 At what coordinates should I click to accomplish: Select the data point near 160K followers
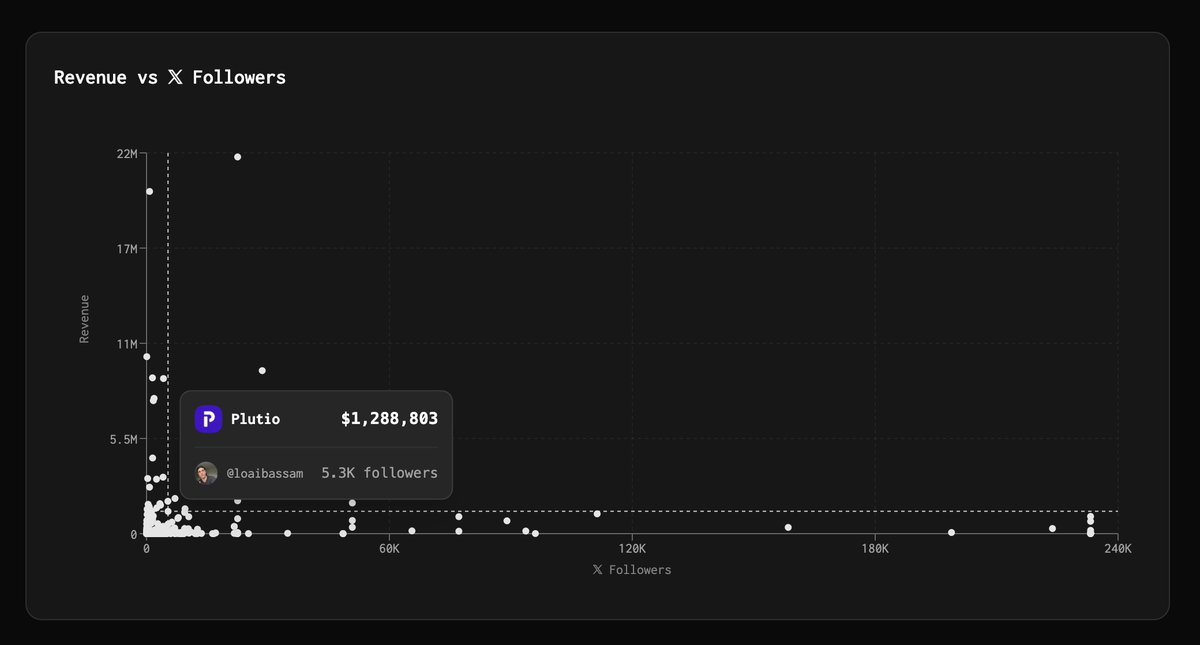pos(788,527)
